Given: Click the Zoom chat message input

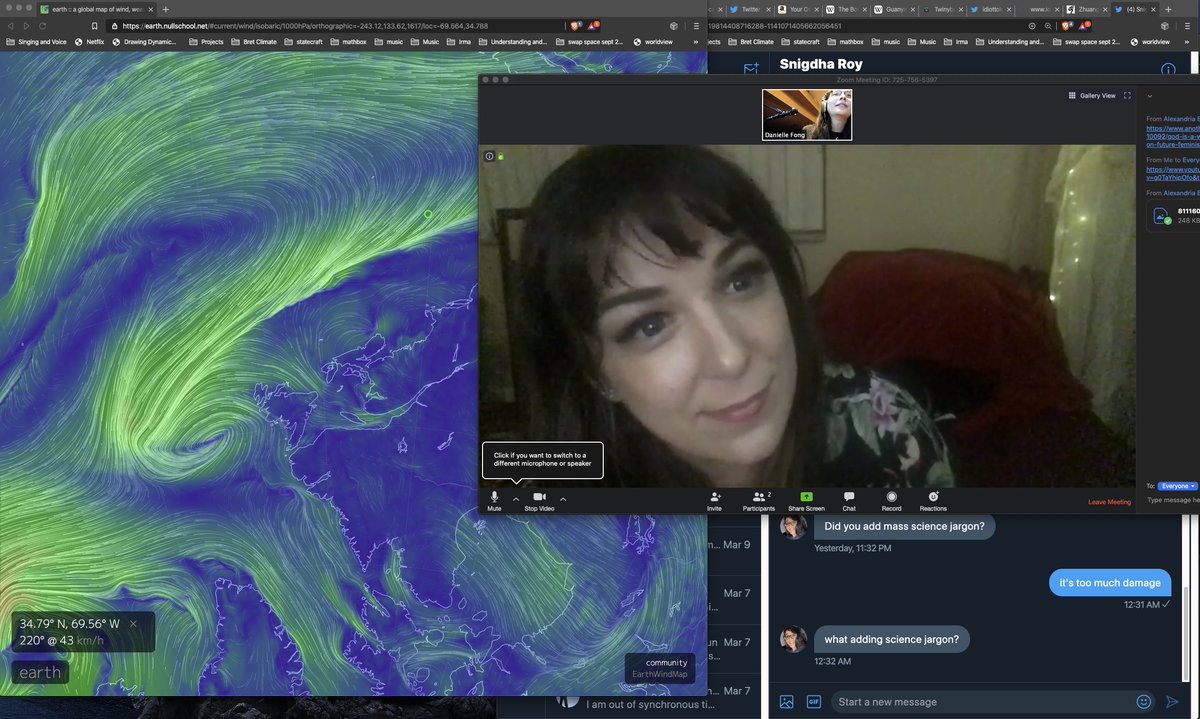Looking at the screenshot, I should click(x=1173, y=500).
